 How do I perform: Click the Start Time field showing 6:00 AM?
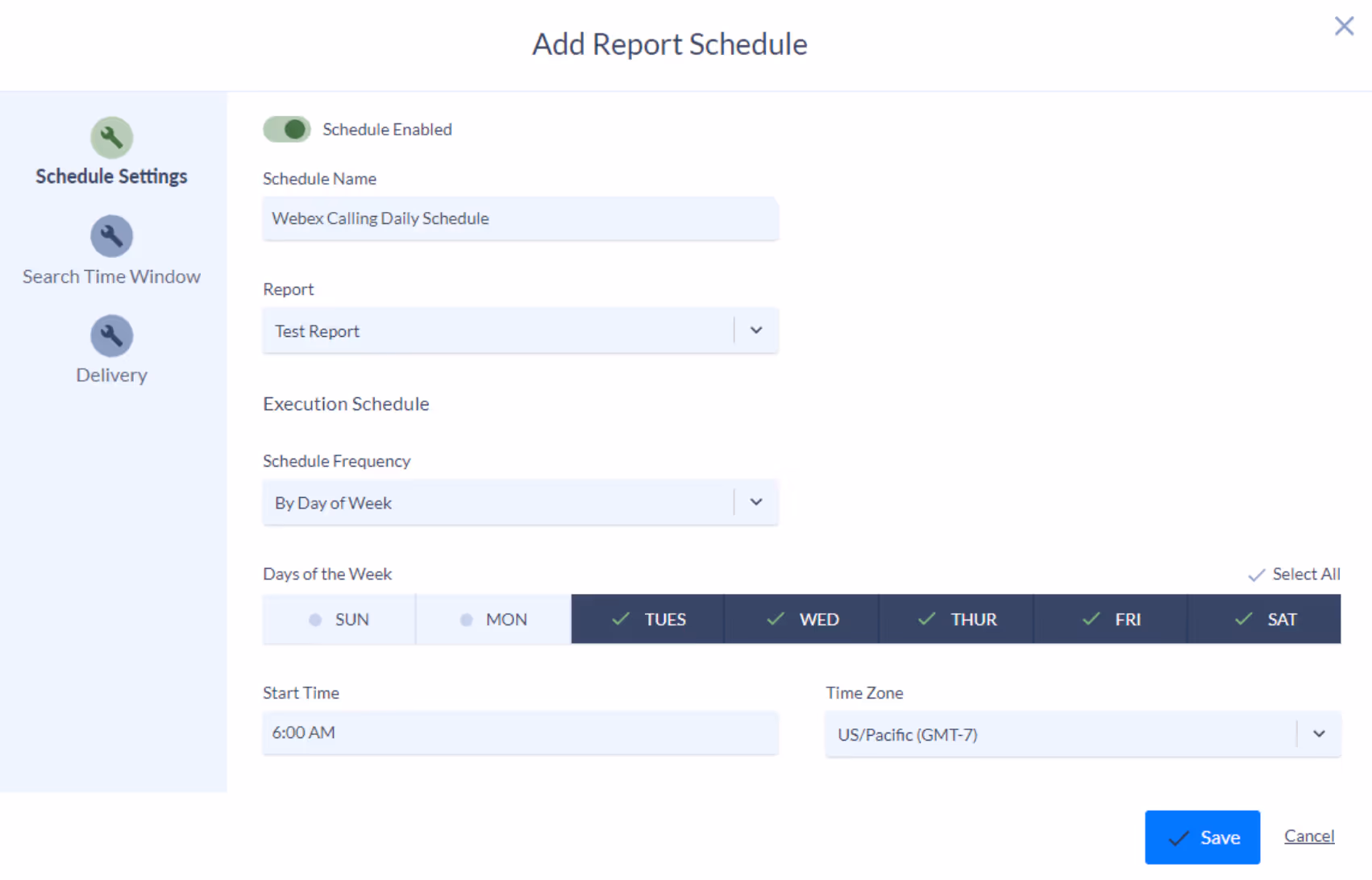[520, 733]
